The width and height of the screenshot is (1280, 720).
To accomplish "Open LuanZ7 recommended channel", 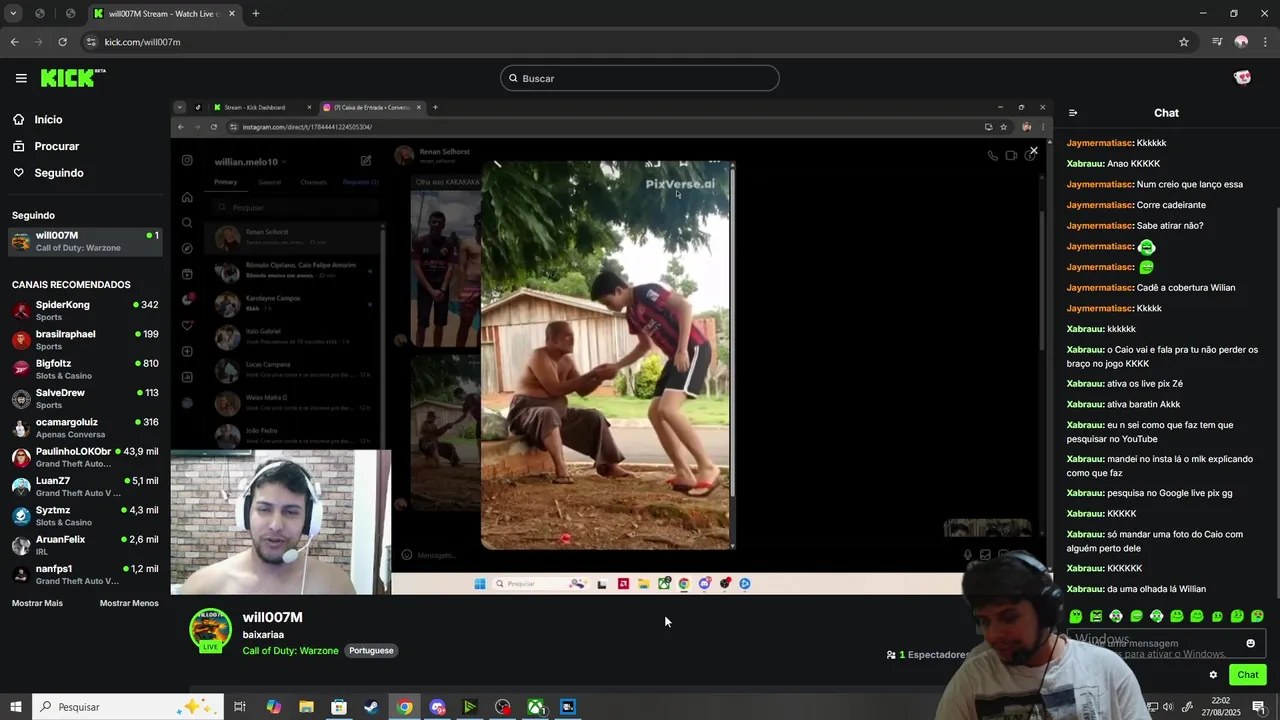I will tap(85, 486).
